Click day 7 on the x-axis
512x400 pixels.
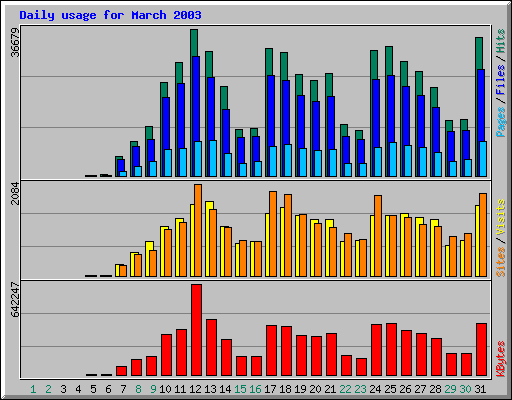(123, 389)
